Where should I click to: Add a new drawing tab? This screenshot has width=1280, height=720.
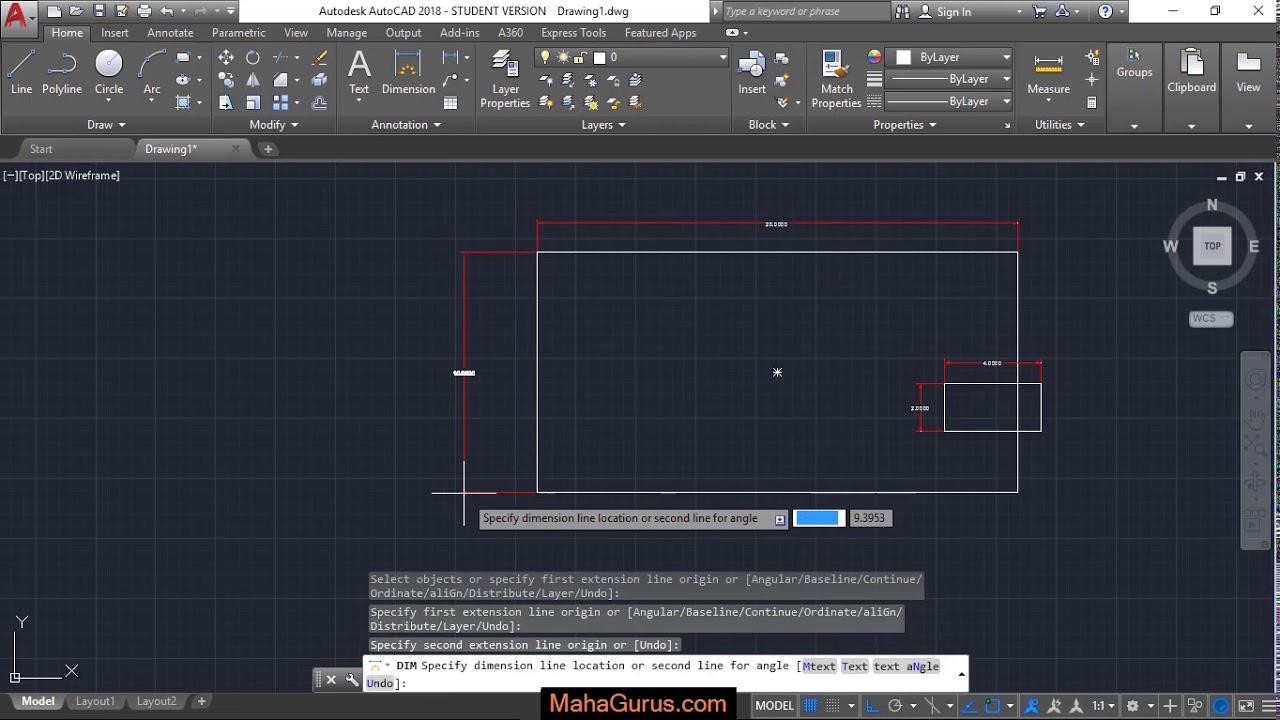pyautogui.click(x=268, y=149)
